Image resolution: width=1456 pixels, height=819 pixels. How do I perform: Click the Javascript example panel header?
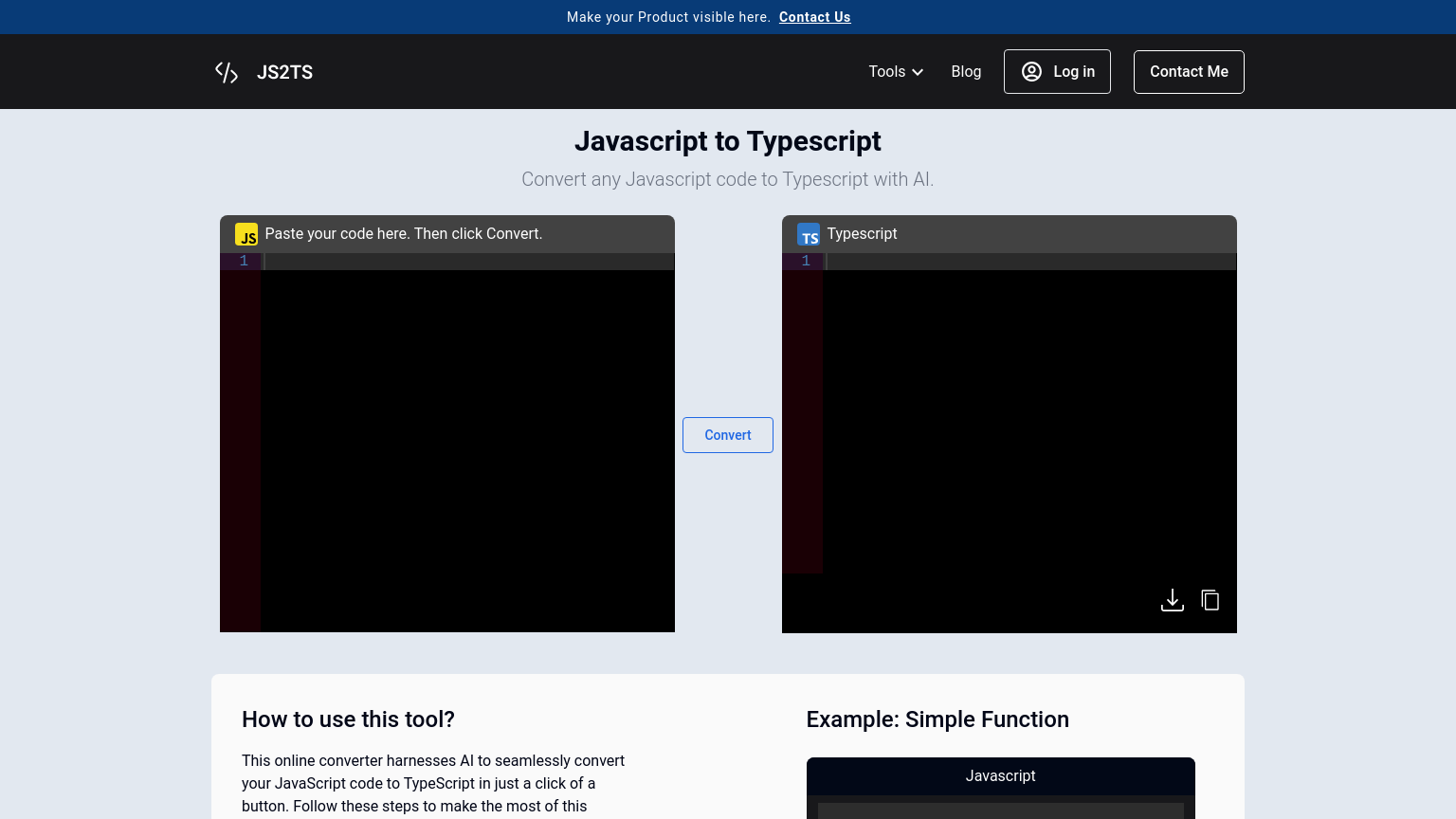(1000, 775)
